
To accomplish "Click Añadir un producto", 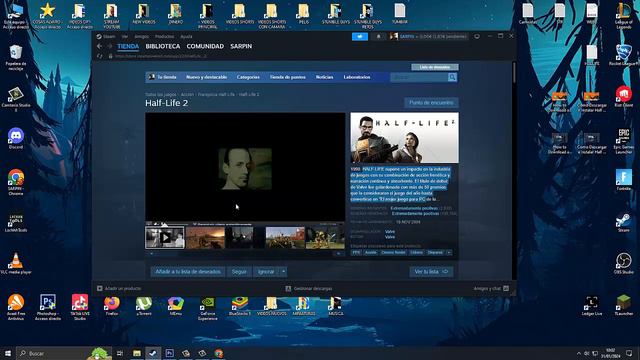I will (x=119, y=289).
